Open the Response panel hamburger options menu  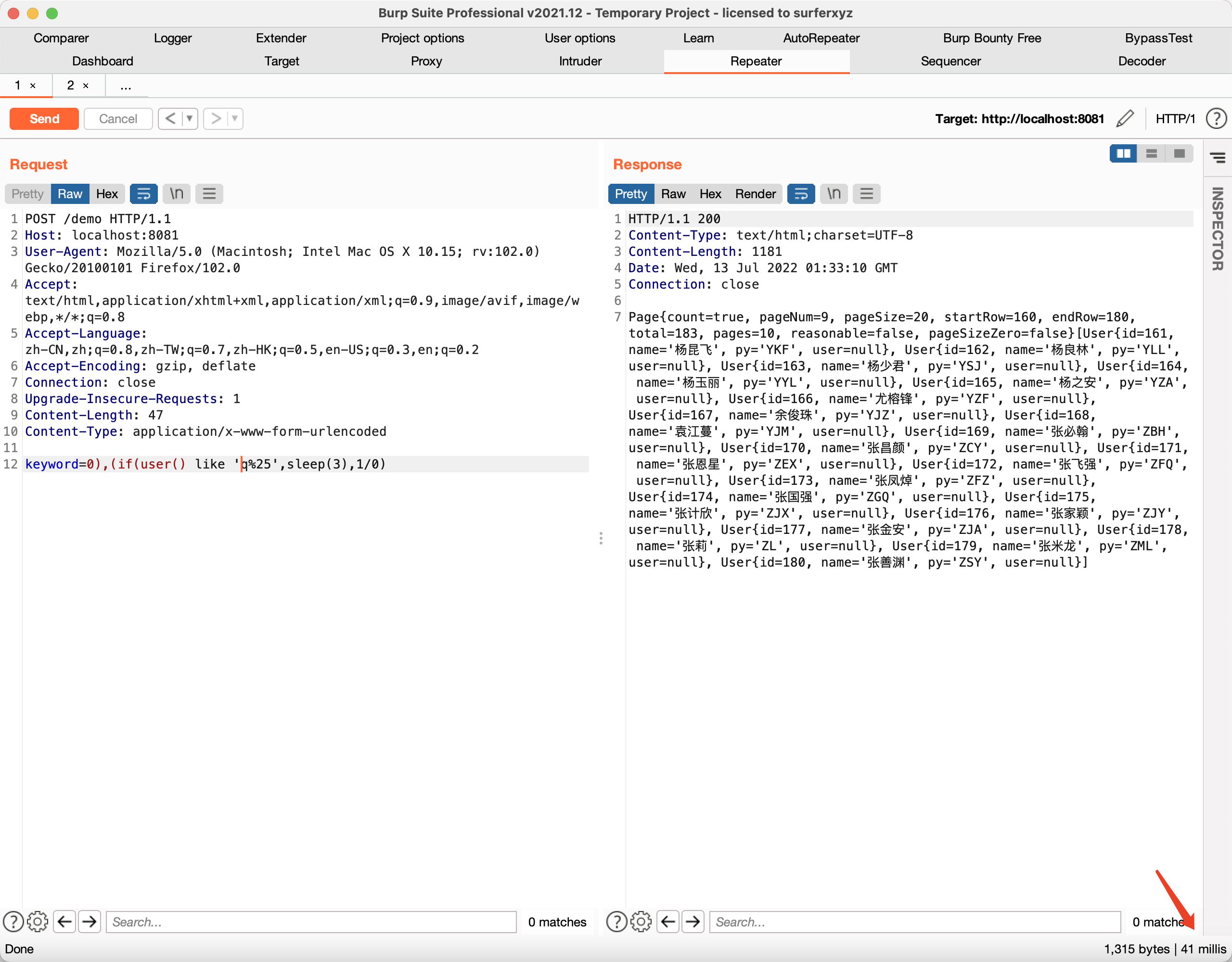866,194
